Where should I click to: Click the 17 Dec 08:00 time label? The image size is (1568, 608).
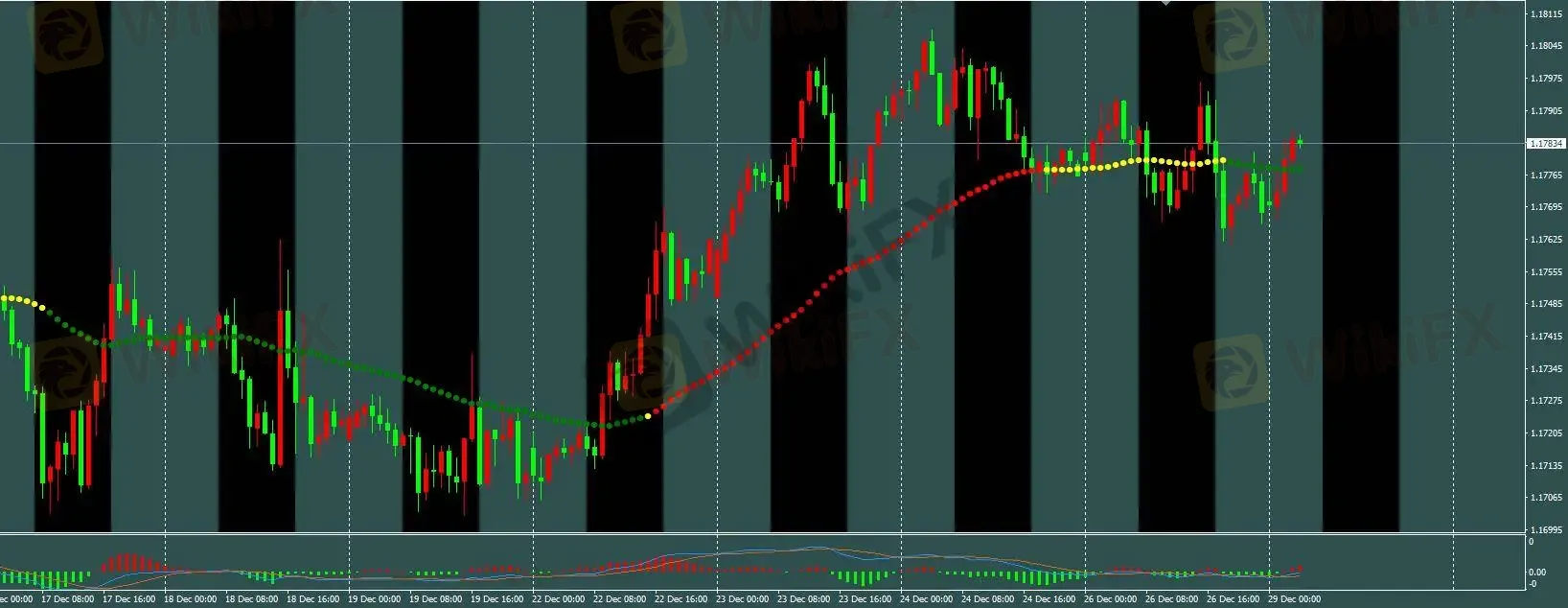click(67, 599)
